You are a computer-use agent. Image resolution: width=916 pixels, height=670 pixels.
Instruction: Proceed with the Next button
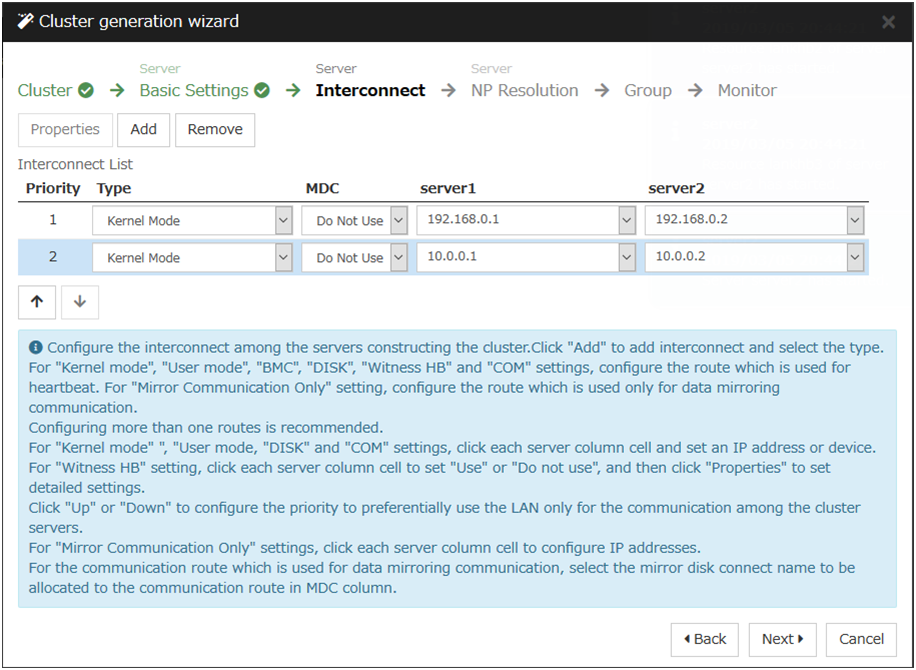tap(783, 639)
